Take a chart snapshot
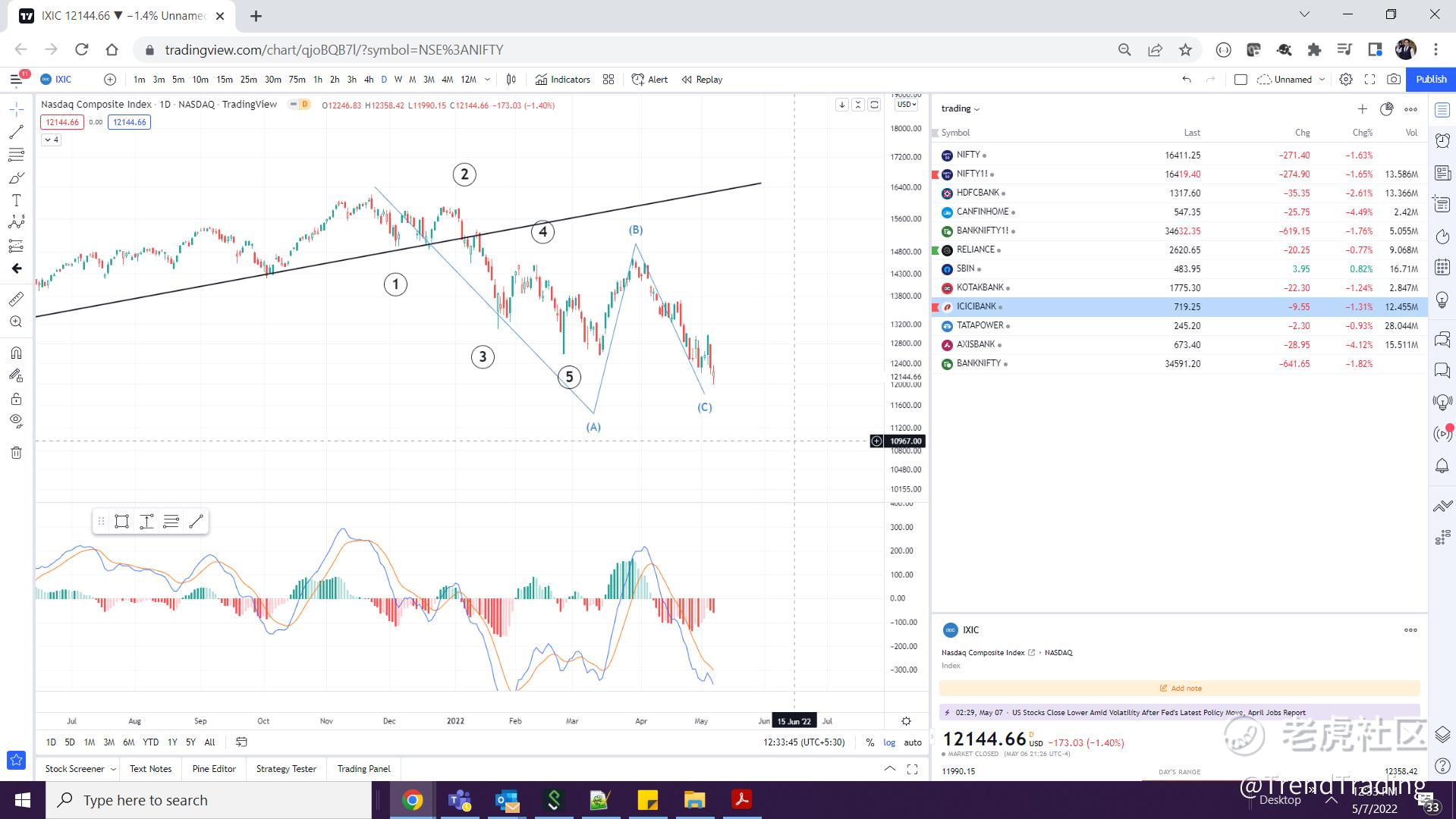This screenshot has width=1456, height=819. click(1394, 80)
